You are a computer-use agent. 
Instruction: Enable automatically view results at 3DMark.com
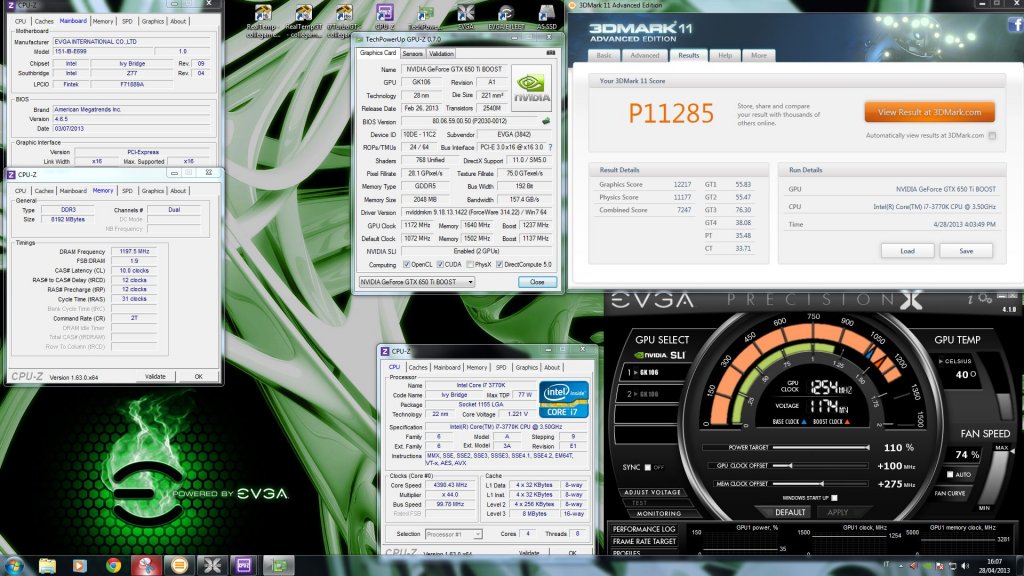click(x=992, y=136)
